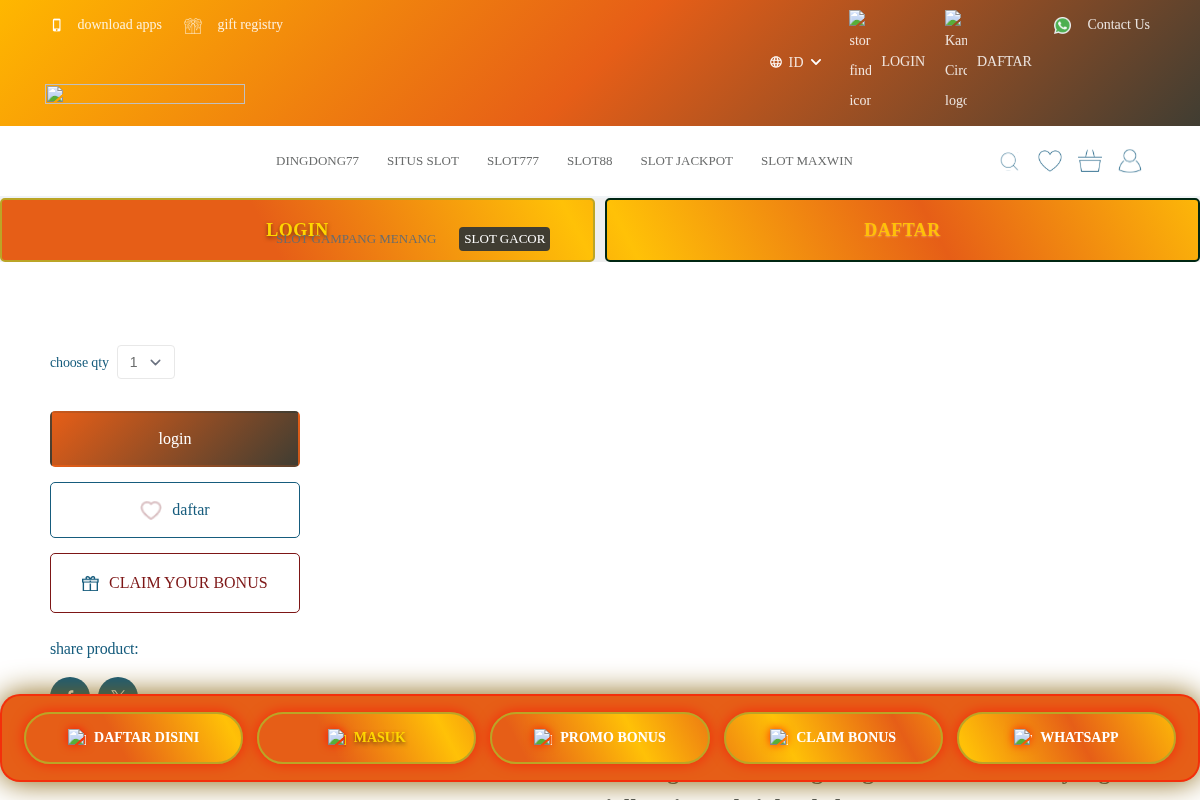Click CLAIM YOUR BONUS button
Viewport: 1200px width, 800px height.
pos(175,583)
